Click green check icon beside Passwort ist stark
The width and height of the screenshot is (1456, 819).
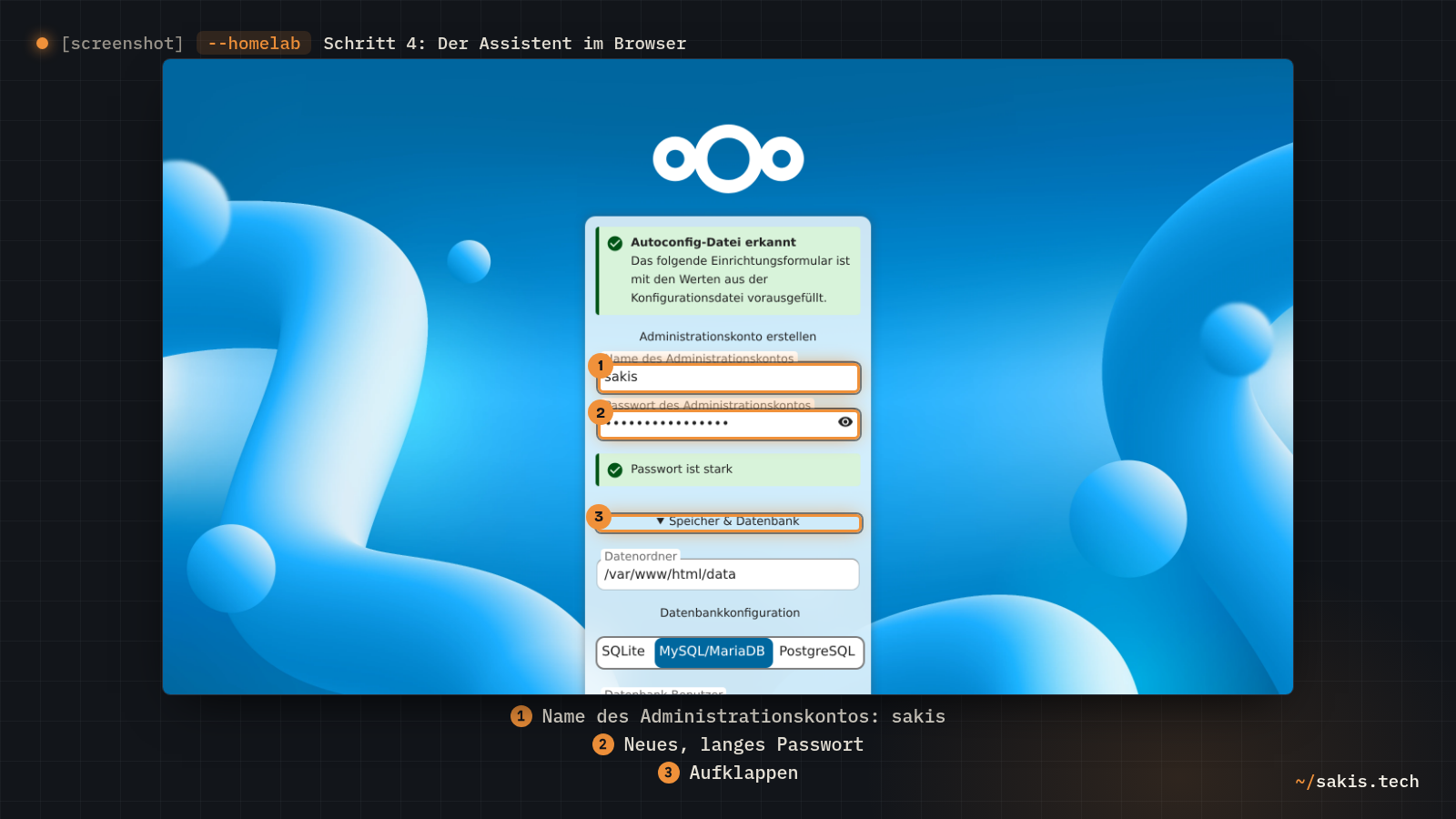[615, 470]
